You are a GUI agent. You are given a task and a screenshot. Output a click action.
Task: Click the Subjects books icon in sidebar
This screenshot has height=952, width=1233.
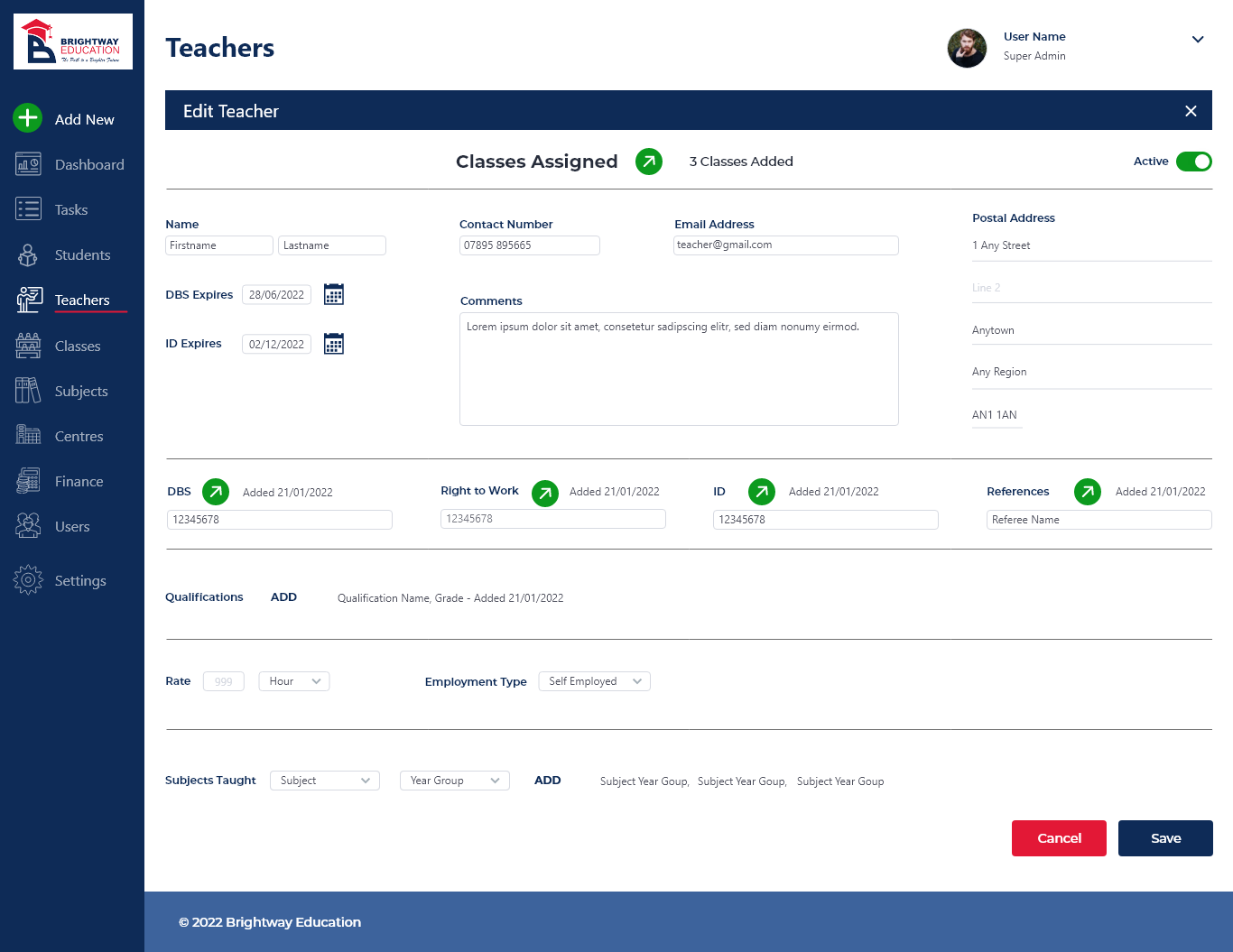pos(28,391)
